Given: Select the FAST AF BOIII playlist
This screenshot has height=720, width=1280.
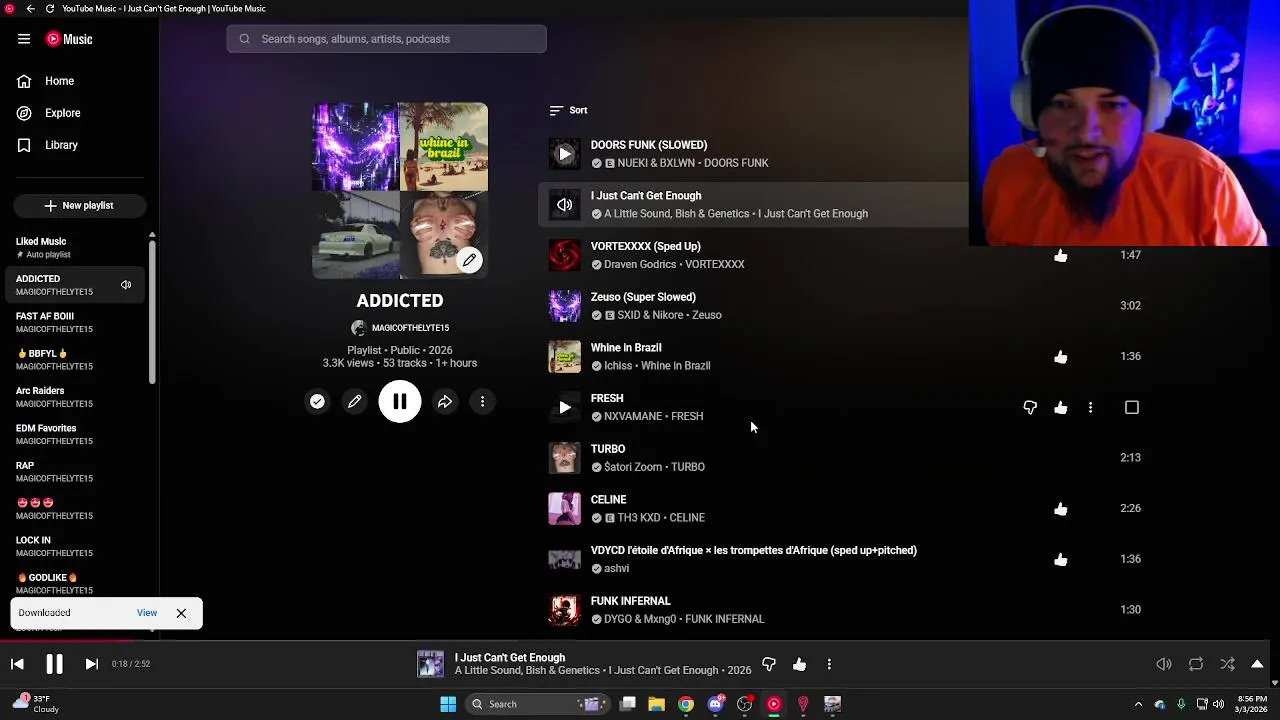Looking at the screenshot, I should pos(75,322).
